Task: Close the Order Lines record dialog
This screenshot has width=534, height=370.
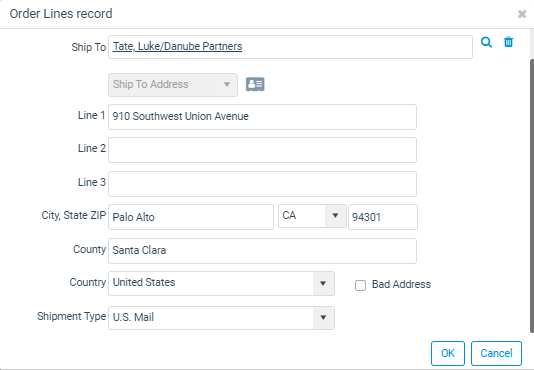Action: click(522, 14)
